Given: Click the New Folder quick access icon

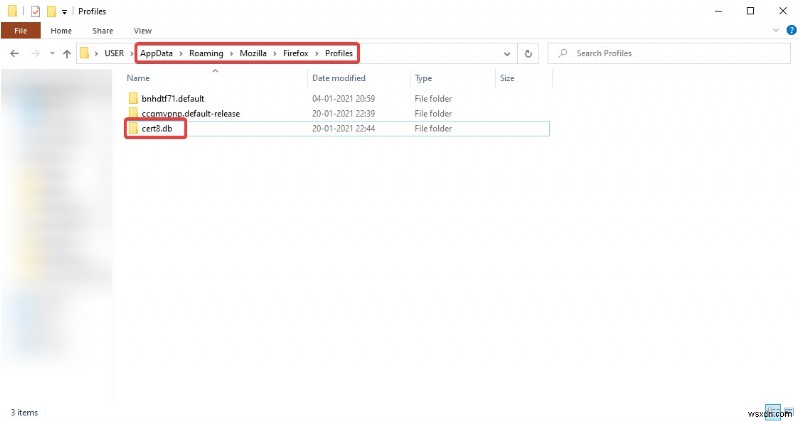Looking at the screenshot, I should point(52,11).
